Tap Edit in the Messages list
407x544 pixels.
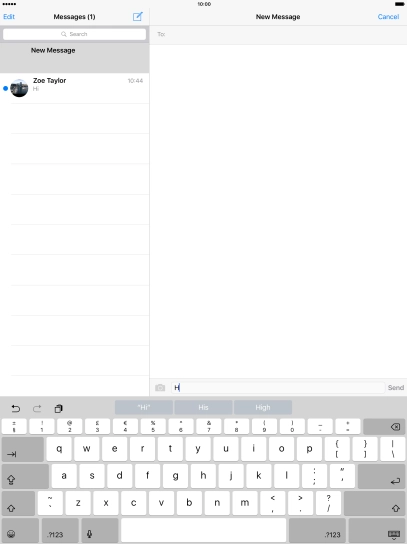click(9, 17)
